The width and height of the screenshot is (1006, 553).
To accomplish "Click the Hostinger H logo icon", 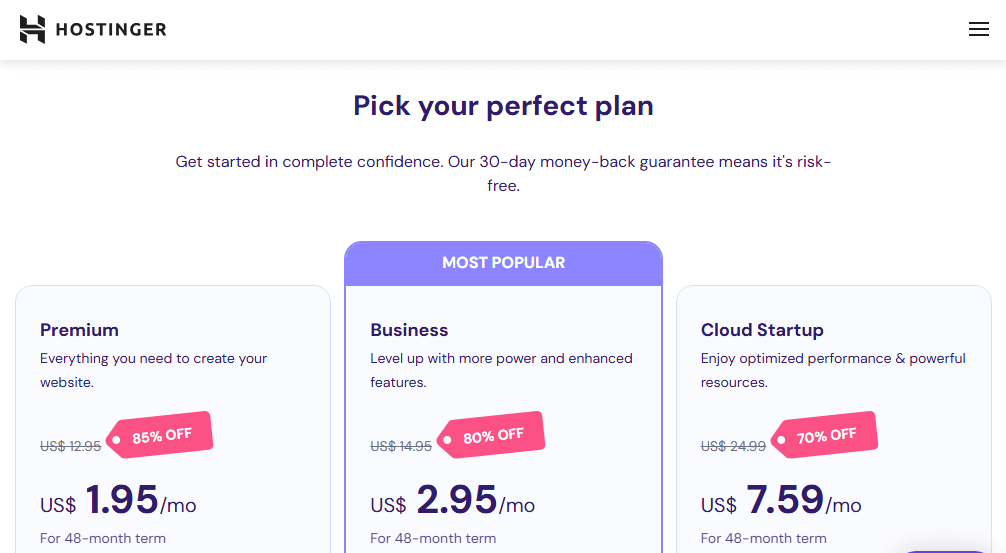I will tap(33, 30).
